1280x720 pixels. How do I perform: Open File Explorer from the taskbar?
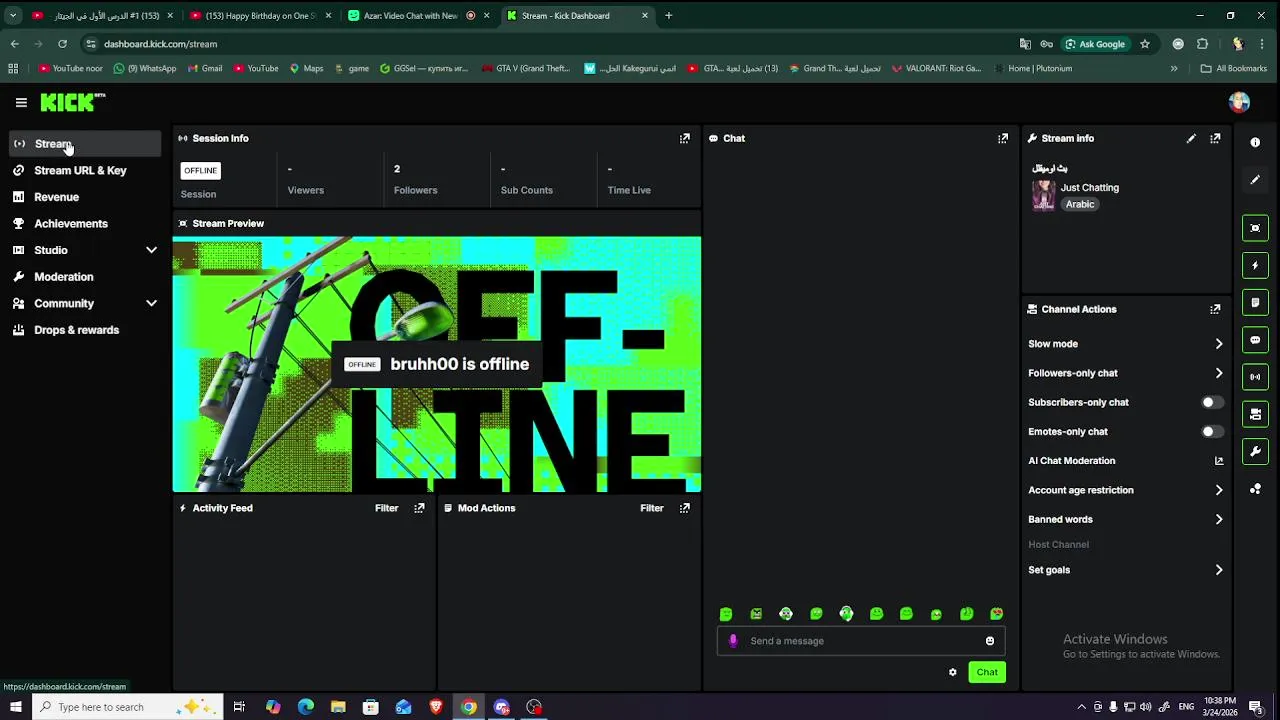[338, 707]
